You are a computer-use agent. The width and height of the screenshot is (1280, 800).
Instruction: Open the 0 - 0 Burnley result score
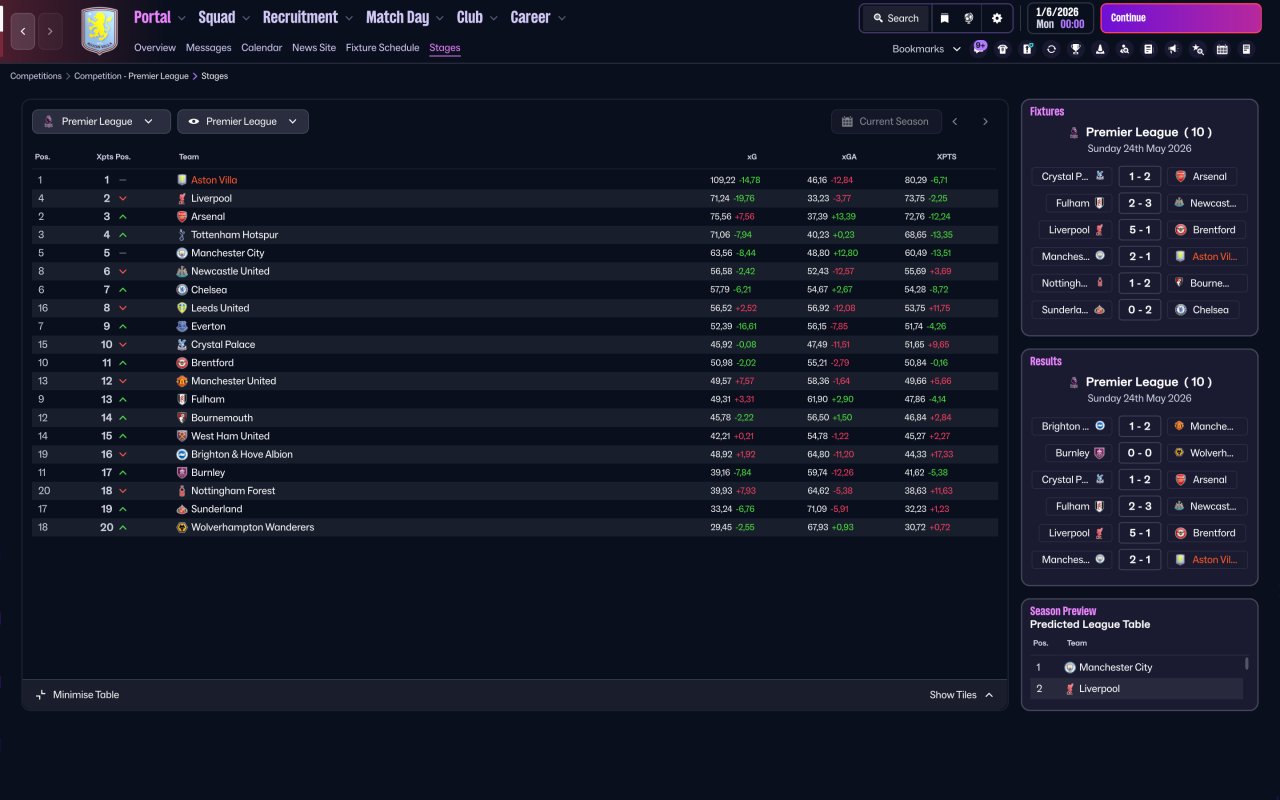click(1139, 453)
